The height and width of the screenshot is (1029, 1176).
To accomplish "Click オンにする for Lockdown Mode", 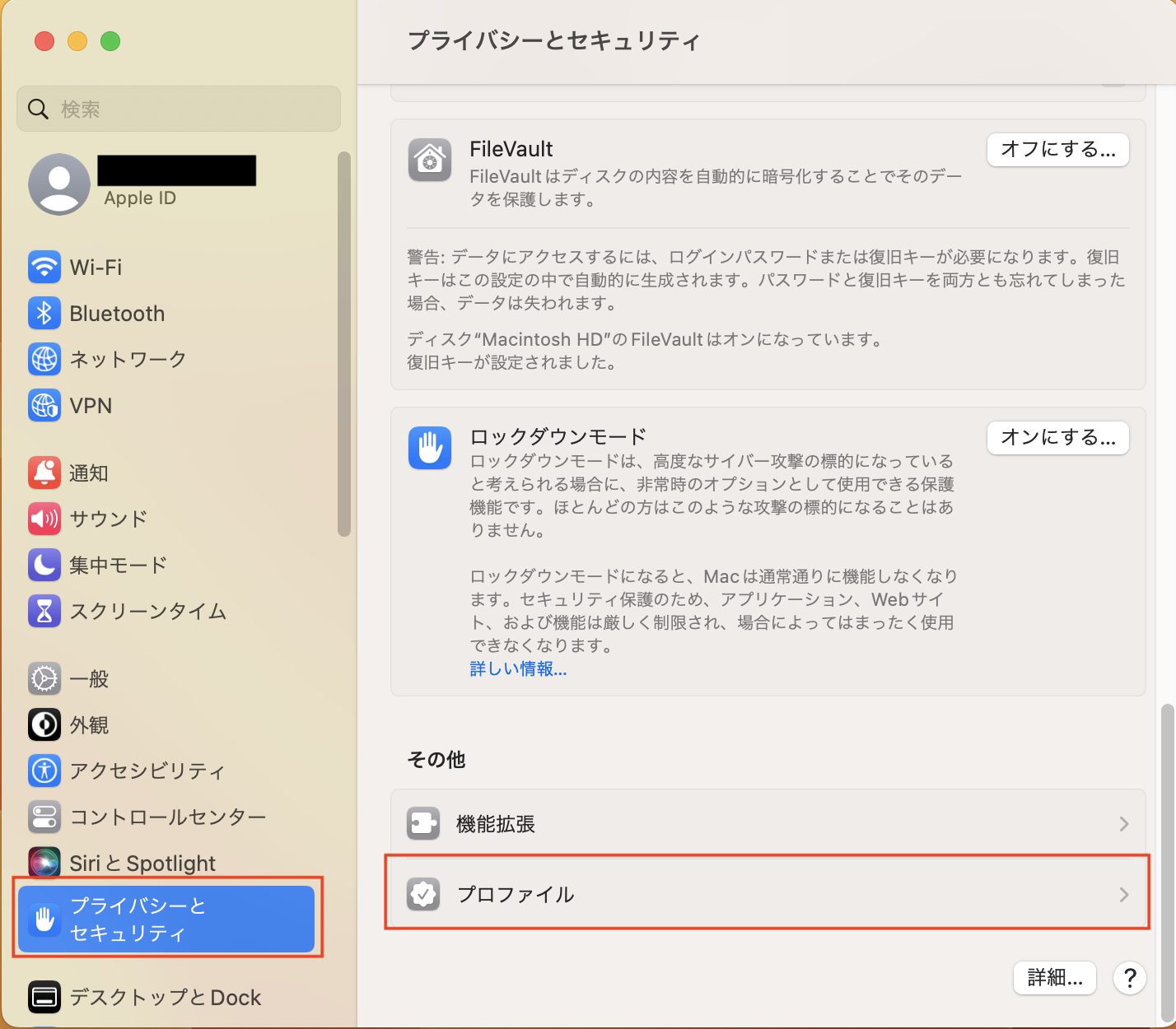I will pyautogui.click(x=1057, y=438).
